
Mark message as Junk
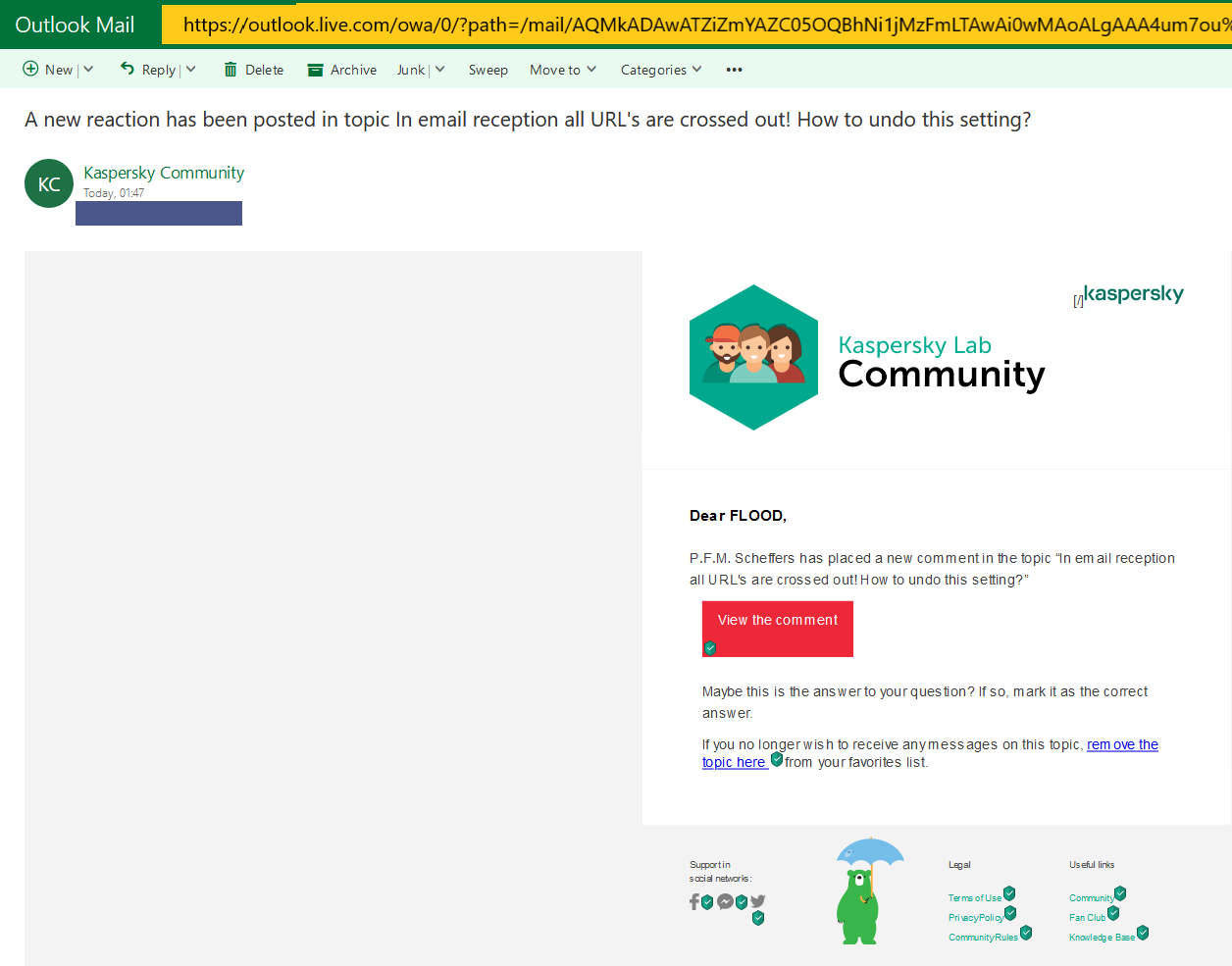tap(411, 70)
